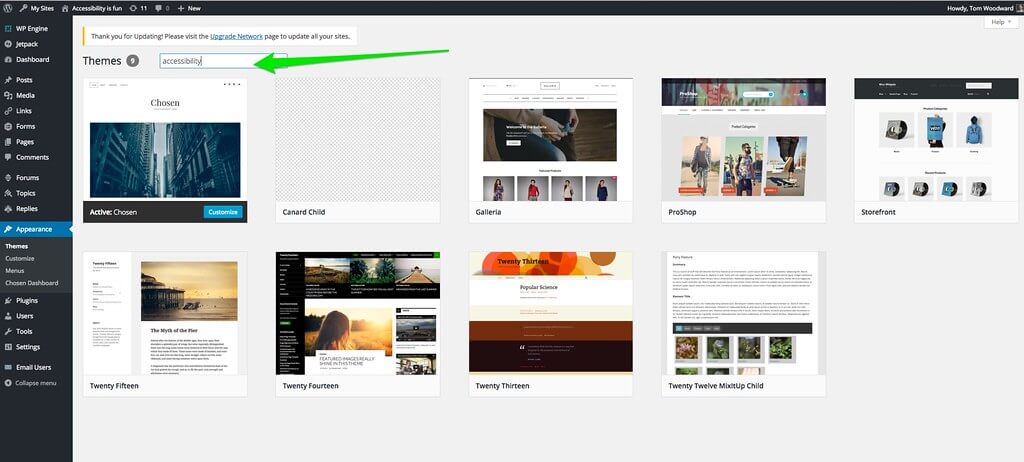Collapse the admin sidebar menu
Viewport: 1024px width, 462px height.
click(x=35, y=383)
